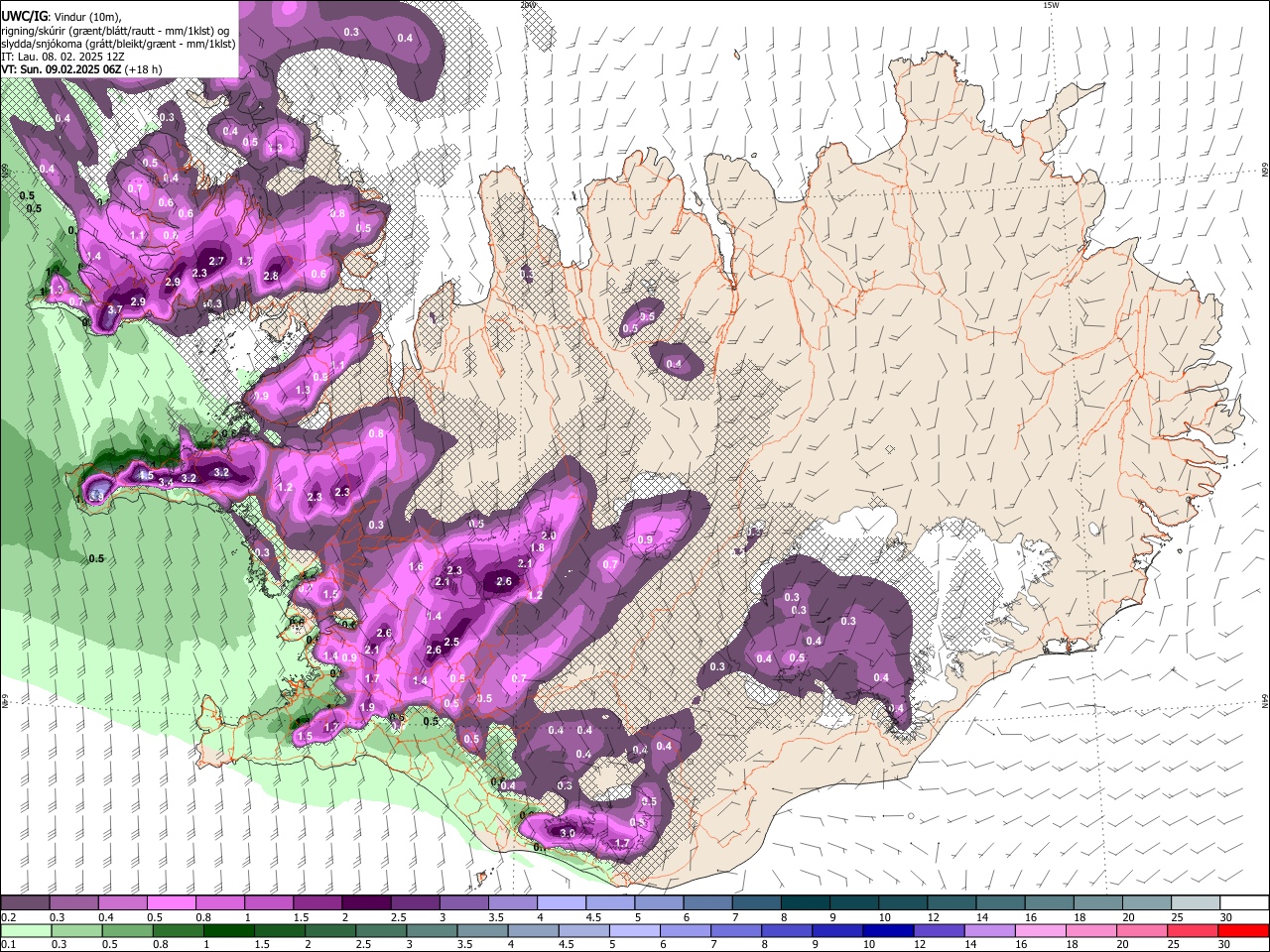The image size is (1270, 952).
Task: Click the deep blue bottom swatch between 10 and 12
Action: 887,930
